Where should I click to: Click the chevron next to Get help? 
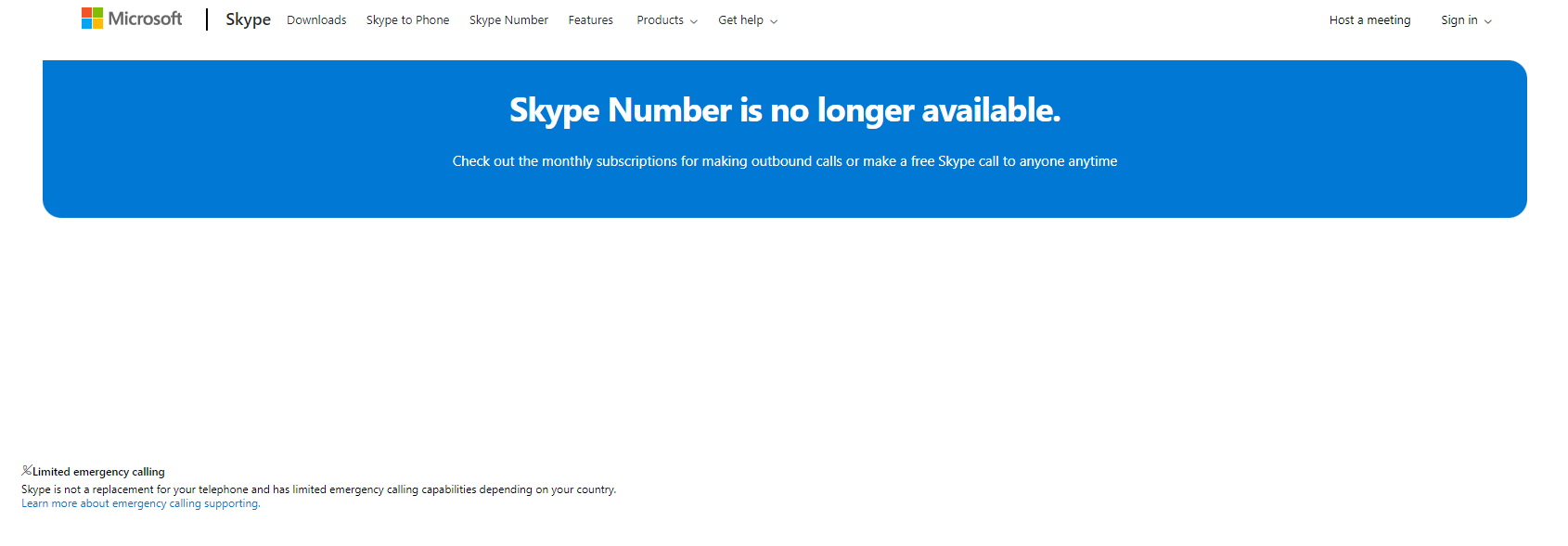774,21
